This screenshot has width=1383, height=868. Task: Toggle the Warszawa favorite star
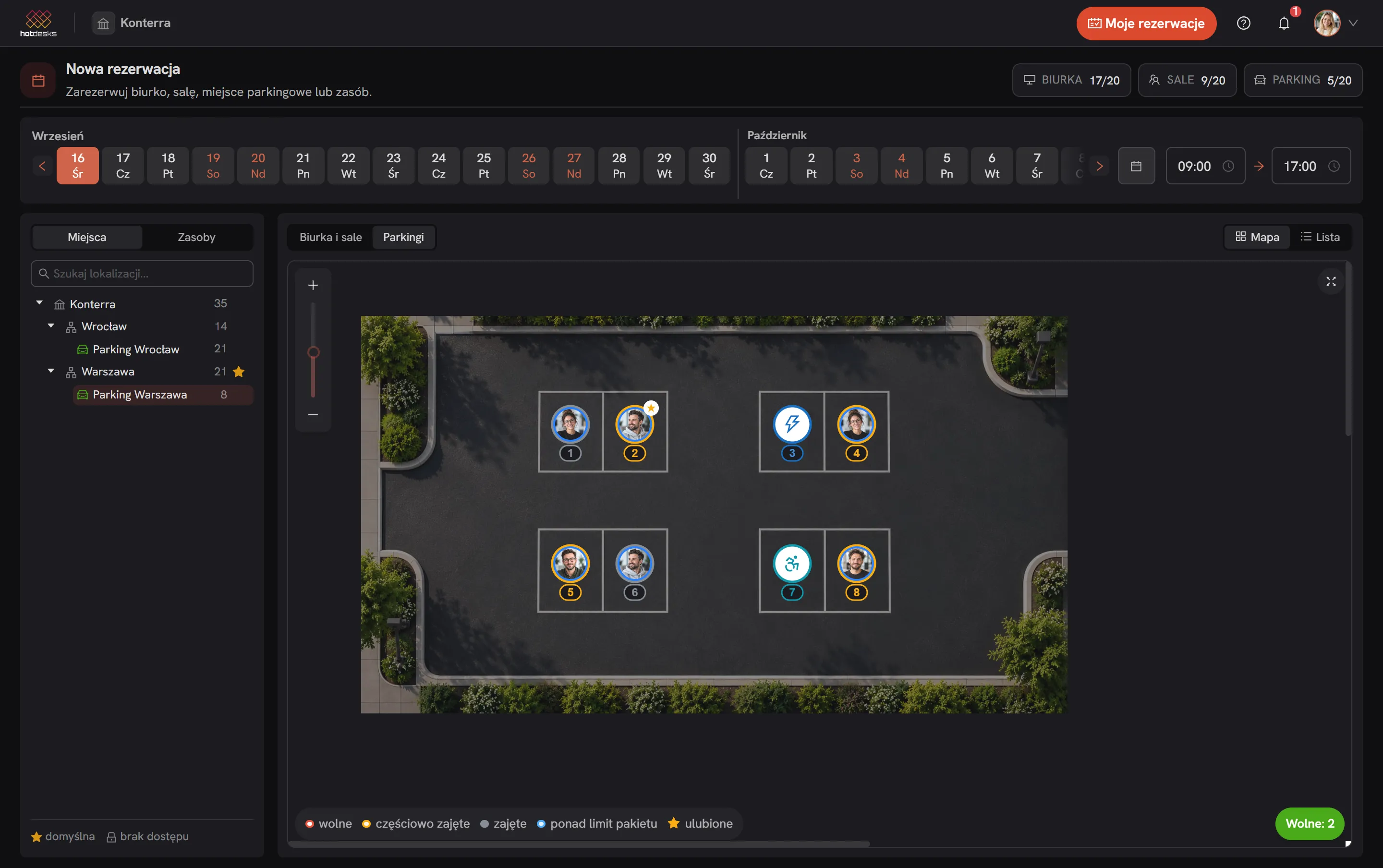coord(239,372)
